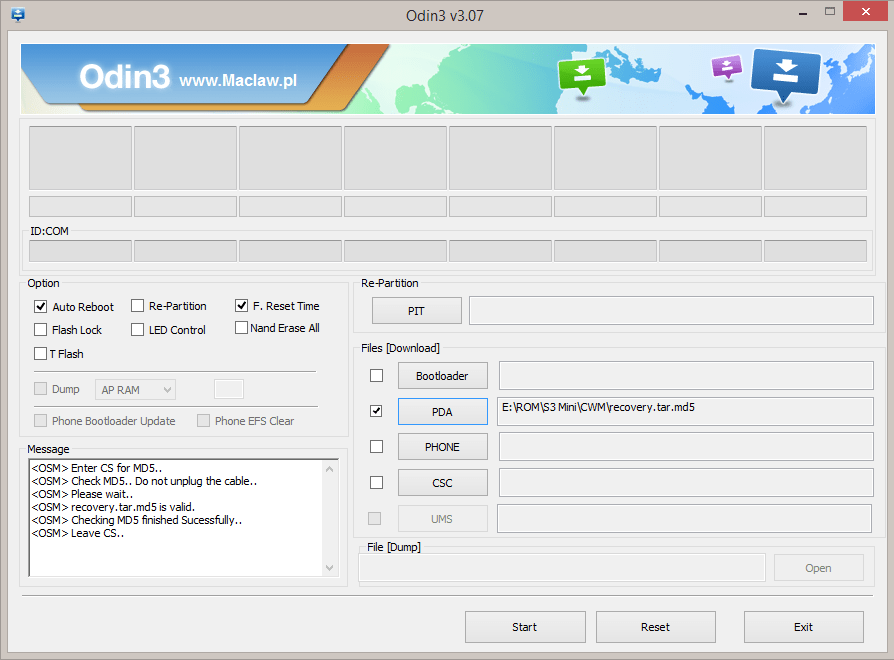
Task: Click '<OSM> Leave CS..' log line
Action: tap(78, 533)
